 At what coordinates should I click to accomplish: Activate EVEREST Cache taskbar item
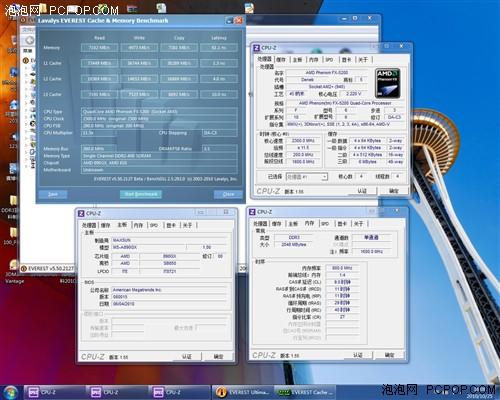(305, 392)
